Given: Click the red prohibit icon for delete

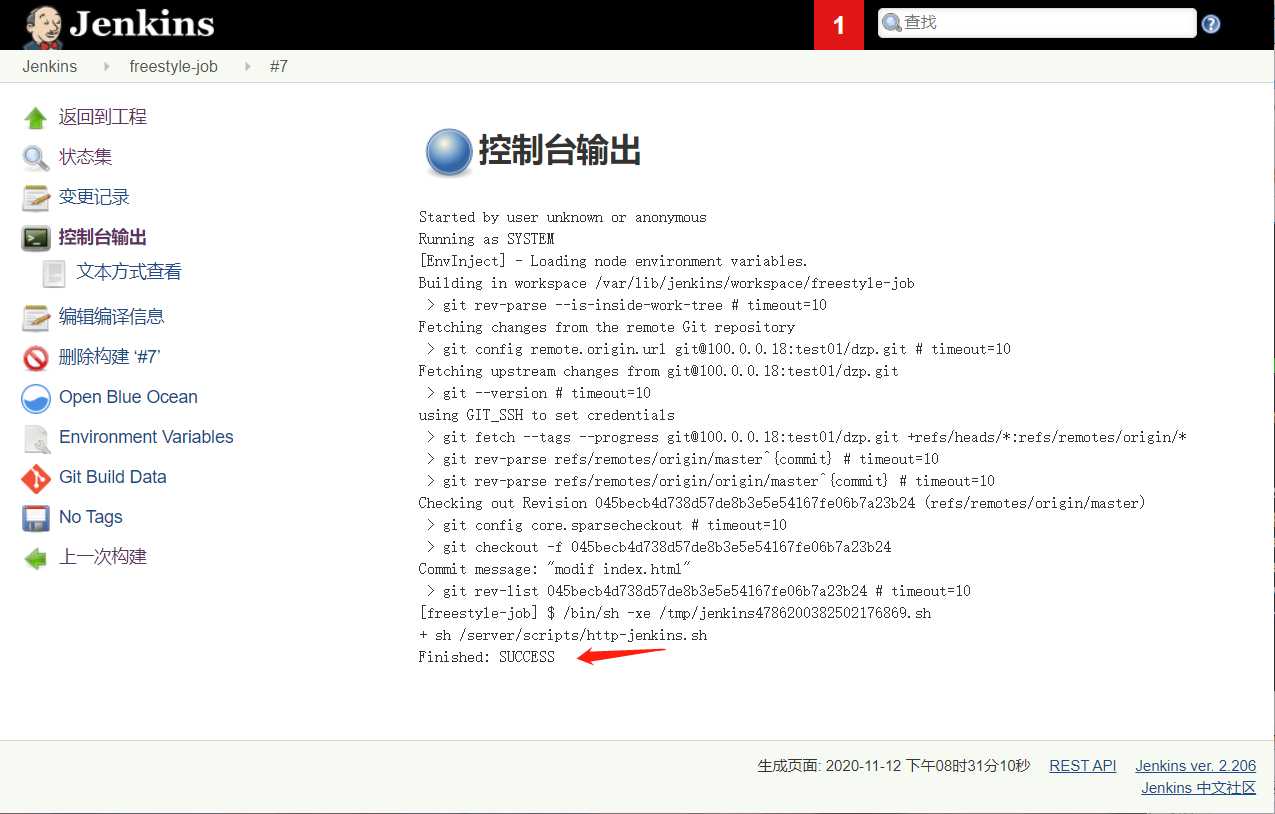Looking at the screenshot, I should pyautogui.click(x=35, y=358).
